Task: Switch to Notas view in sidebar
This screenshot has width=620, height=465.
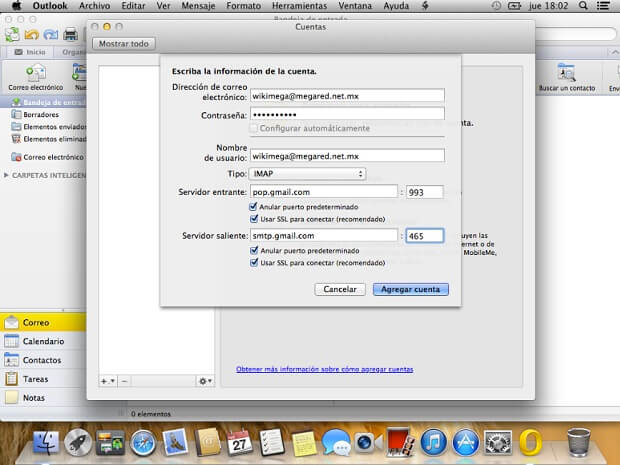Action: click(x=43, y=398)
